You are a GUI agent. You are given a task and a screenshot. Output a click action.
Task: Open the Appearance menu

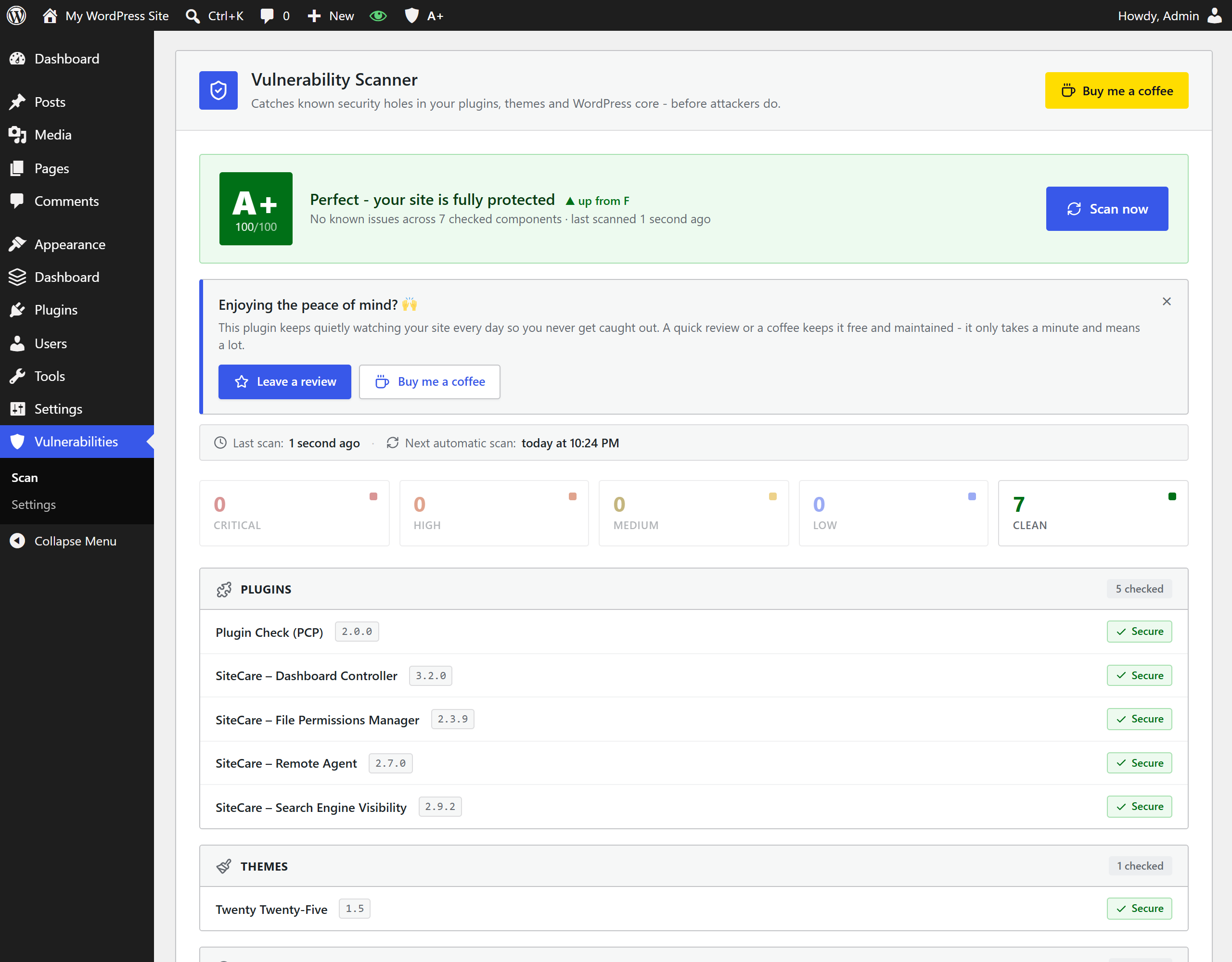point(77,244)
